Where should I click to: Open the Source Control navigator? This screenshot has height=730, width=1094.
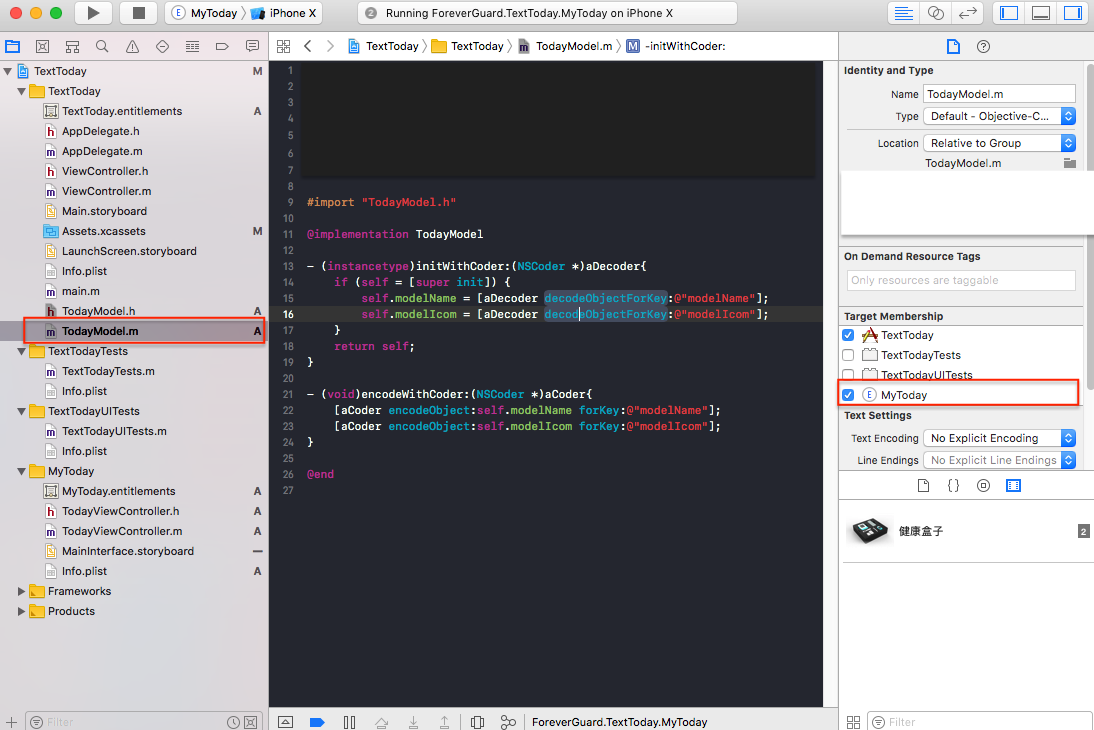[43, 46]
